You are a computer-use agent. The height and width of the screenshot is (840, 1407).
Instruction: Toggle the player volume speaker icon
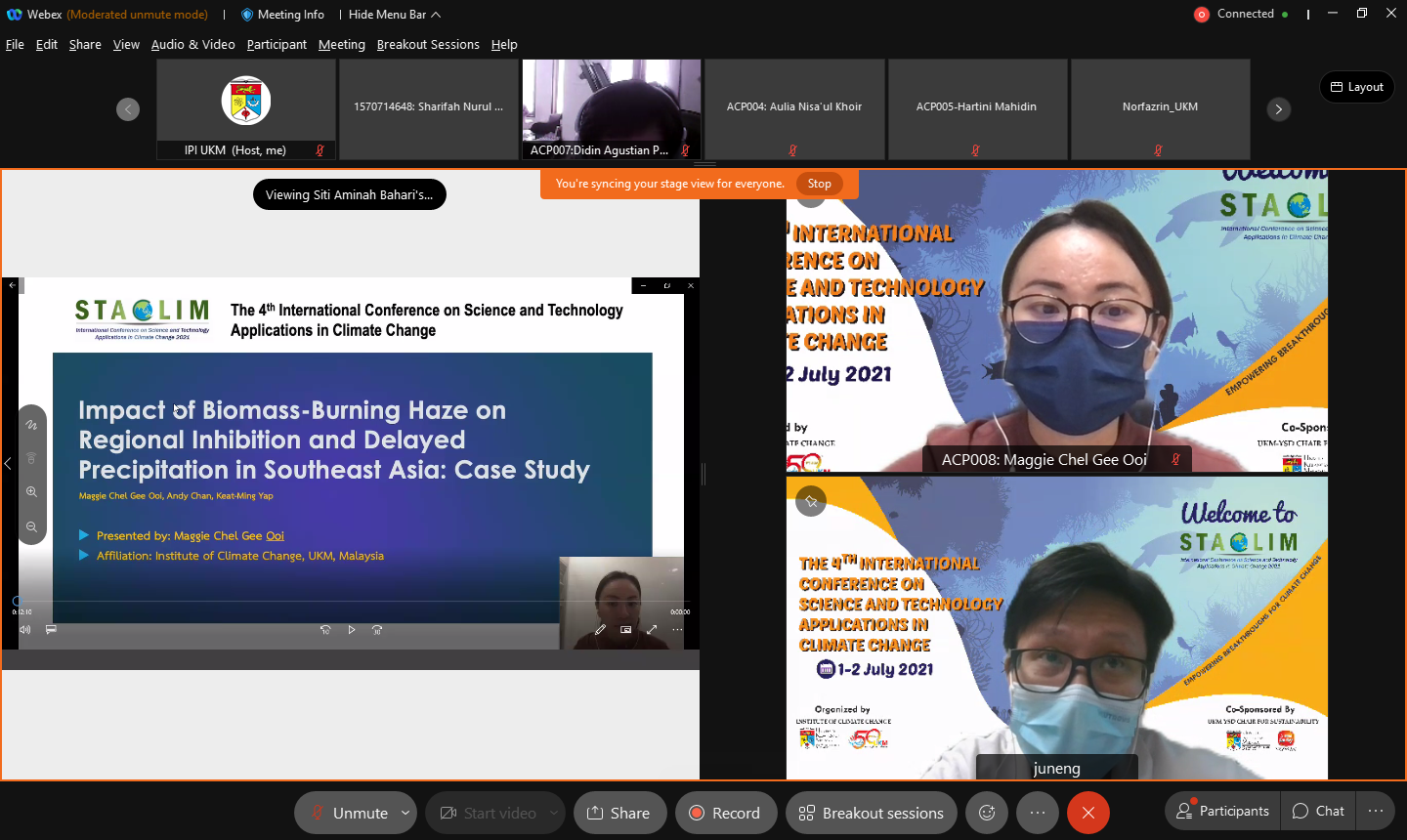(x=25, y=630)
